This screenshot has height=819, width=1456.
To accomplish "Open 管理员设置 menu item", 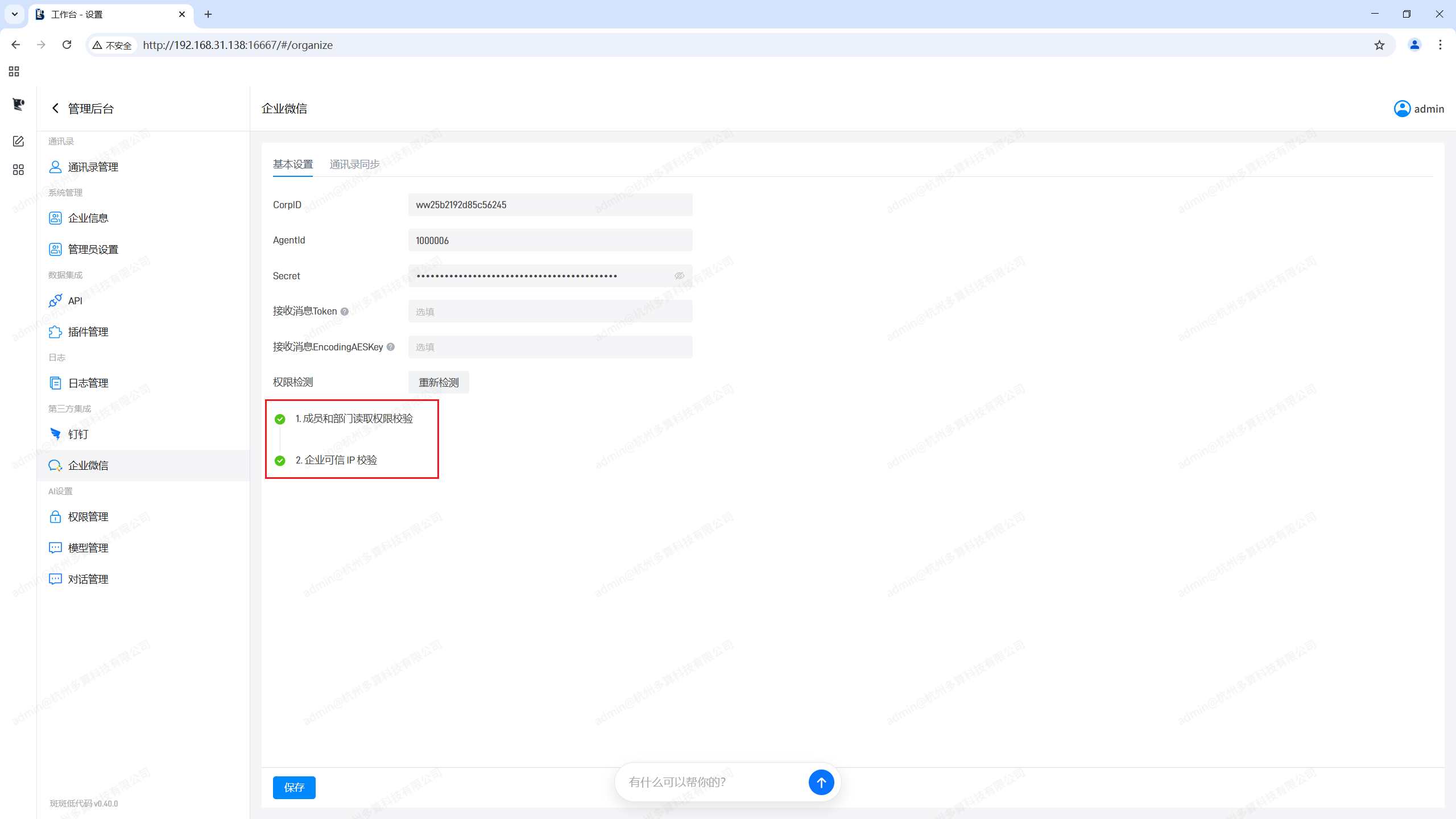I will [x=143, y=249].
